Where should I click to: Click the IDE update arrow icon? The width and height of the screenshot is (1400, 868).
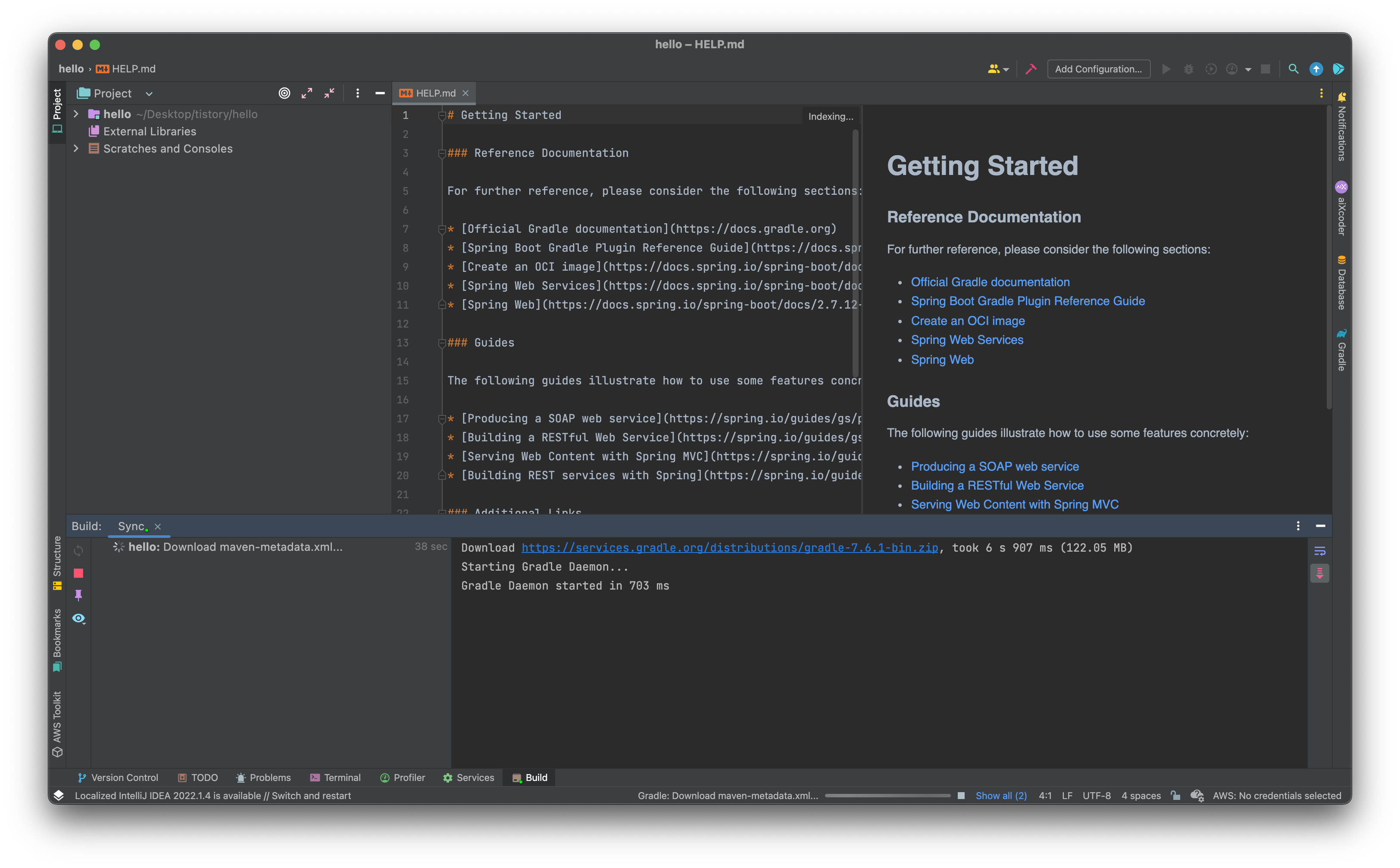pyautogui.click(x=1316, y=69)
